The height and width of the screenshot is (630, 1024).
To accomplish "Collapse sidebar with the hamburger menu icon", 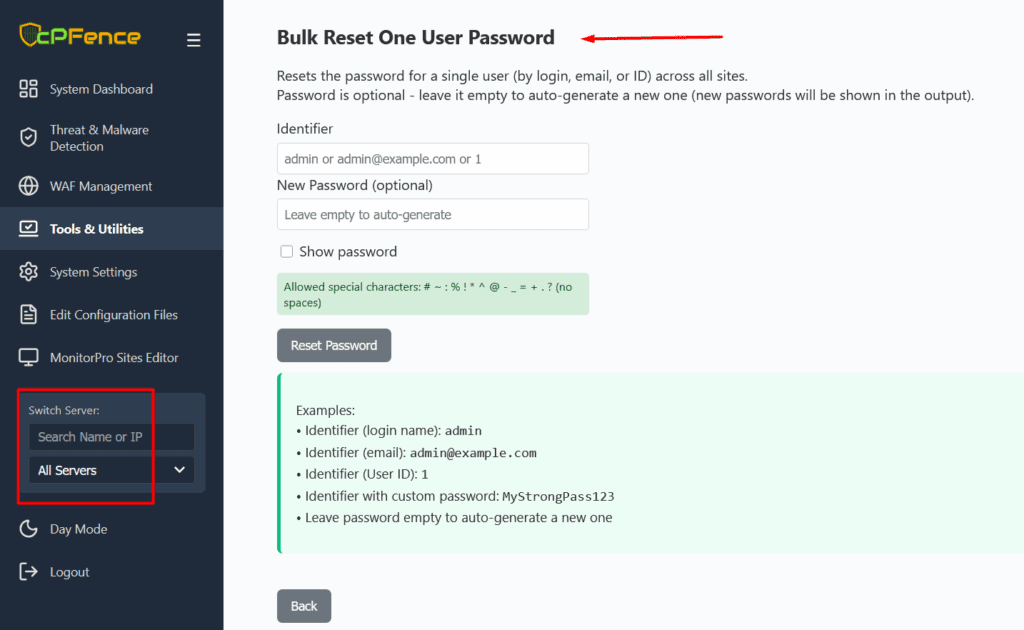I will pos(193,40).
